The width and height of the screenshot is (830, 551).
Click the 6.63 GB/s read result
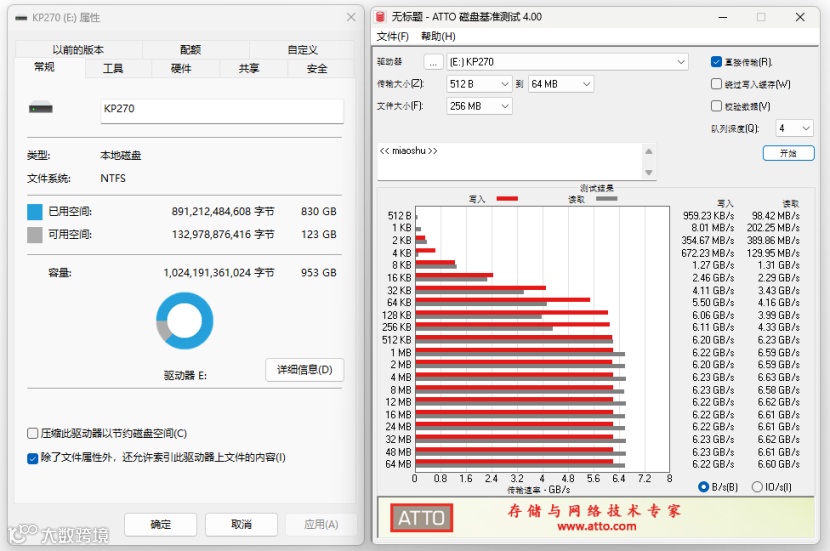tap(778, 377)
